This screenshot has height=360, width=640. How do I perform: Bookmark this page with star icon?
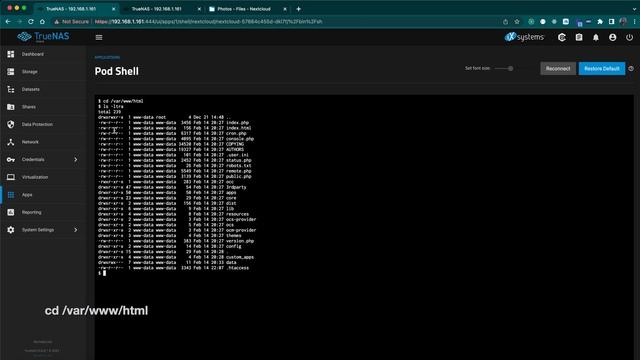[x=517, y=22]
